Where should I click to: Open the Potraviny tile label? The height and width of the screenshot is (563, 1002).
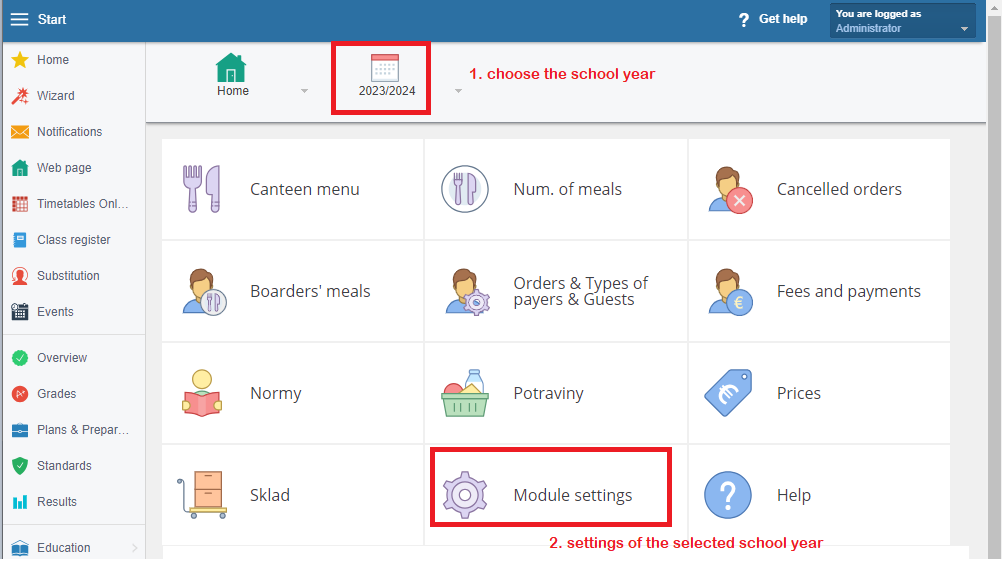(548, 394)
